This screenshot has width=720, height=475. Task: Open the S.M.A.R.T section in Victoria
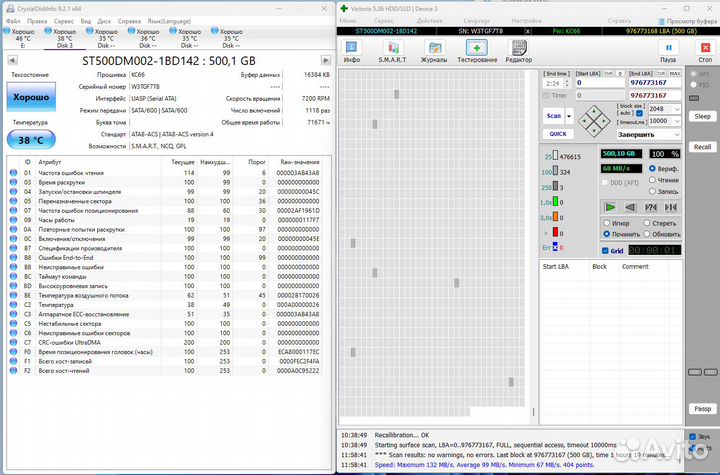[x=393, y=52]
